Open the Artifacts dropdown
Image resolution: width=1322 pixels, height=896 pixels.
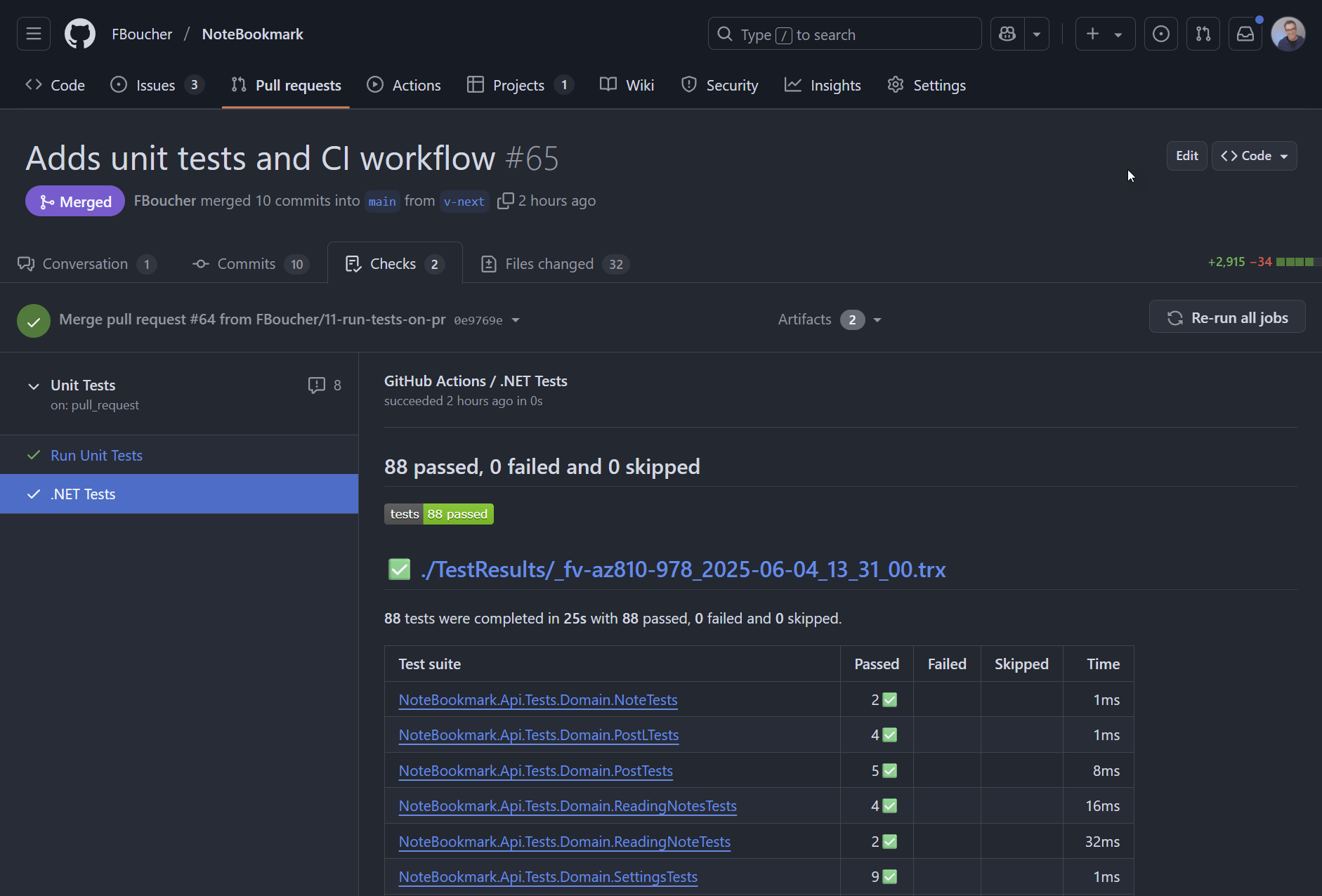(829, 319)
